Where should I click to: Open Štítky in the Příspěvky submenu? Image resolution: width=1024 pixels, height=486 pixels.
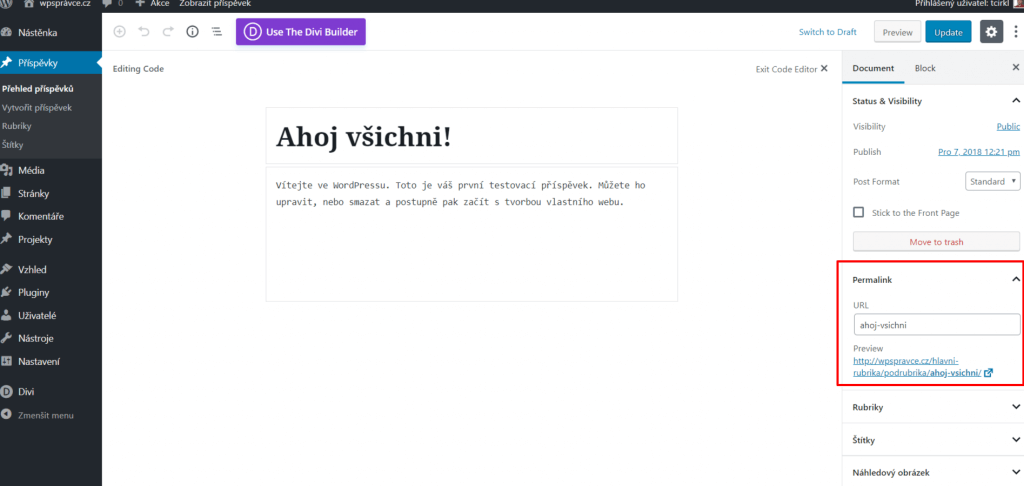click(12, 144)
